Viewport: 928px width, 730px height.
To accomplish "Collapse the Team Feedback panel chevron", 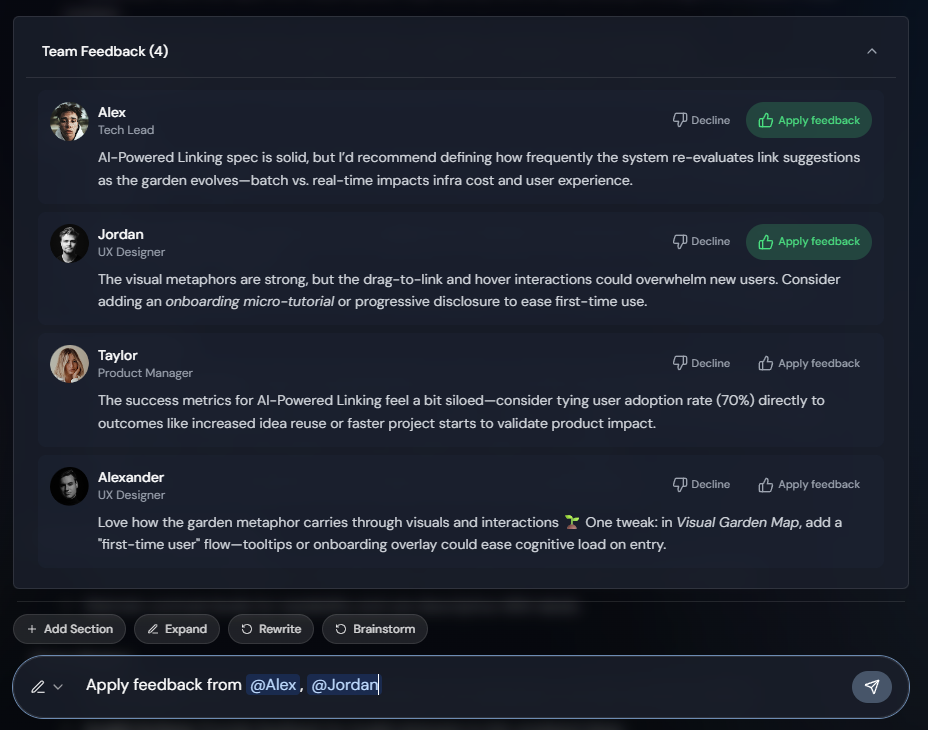I will click(872, 51).
